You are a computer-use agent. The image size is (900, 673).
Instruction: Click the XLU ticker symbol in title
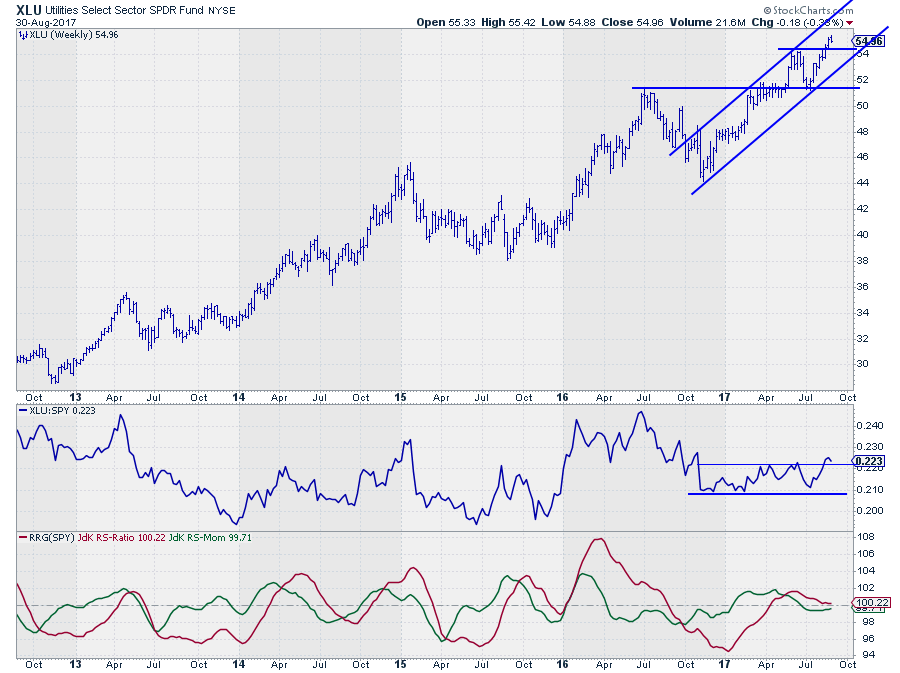[x=29, y=10]
